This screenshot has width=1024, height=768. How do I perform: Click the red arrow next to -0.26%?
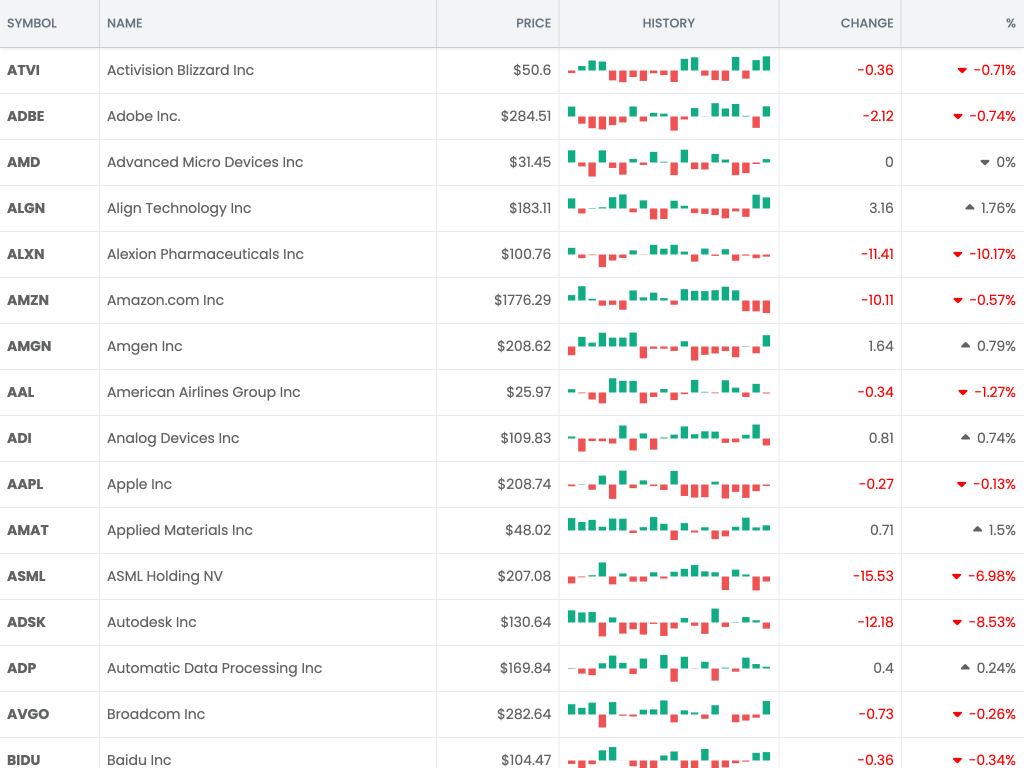pos(957,715)
